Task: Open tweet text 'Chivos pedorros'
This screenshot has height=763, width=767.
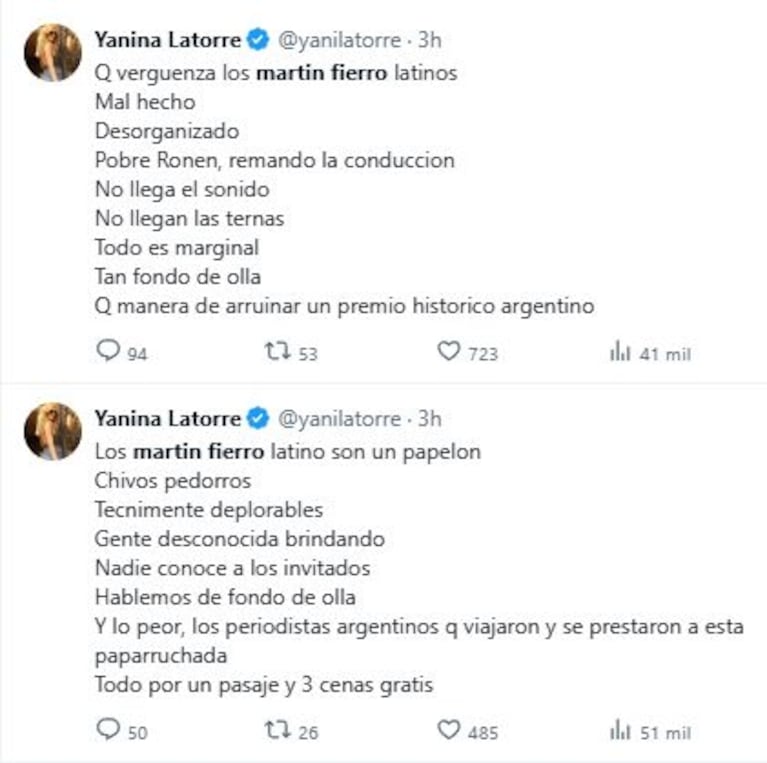Action: [172, 480]
